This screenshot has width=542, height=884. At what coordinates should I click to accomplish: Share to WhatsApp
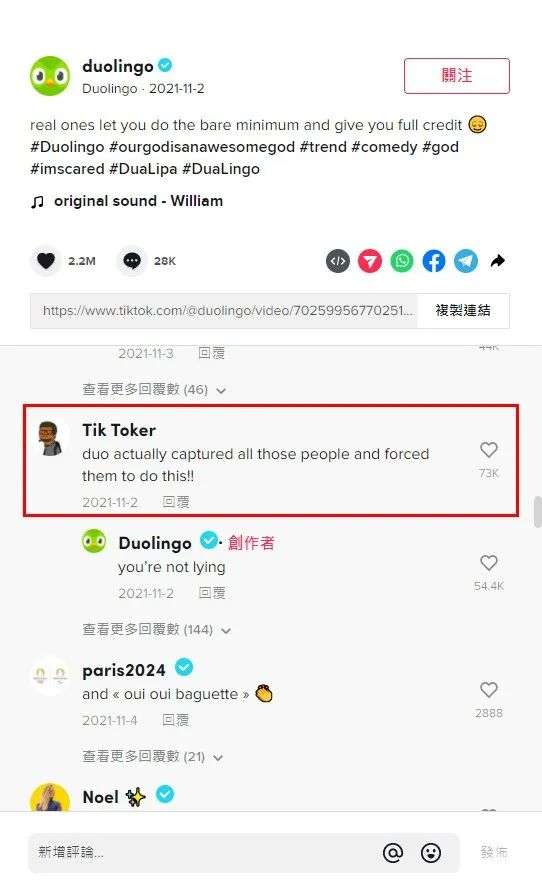402,261
